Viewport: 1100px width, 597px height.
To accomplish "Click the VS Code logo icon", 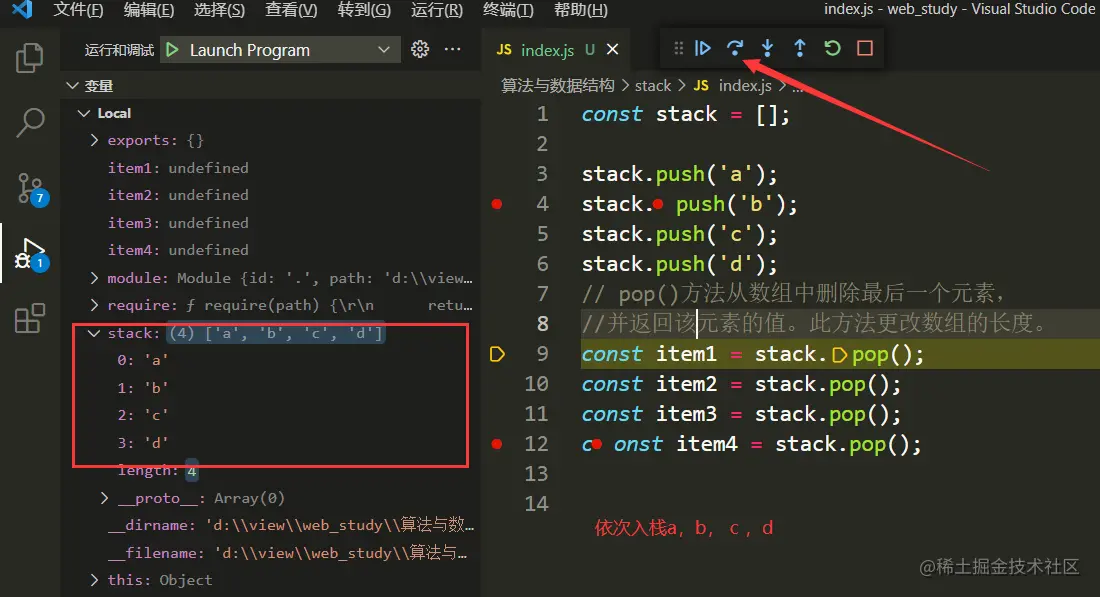I will [x=22, y=10].
